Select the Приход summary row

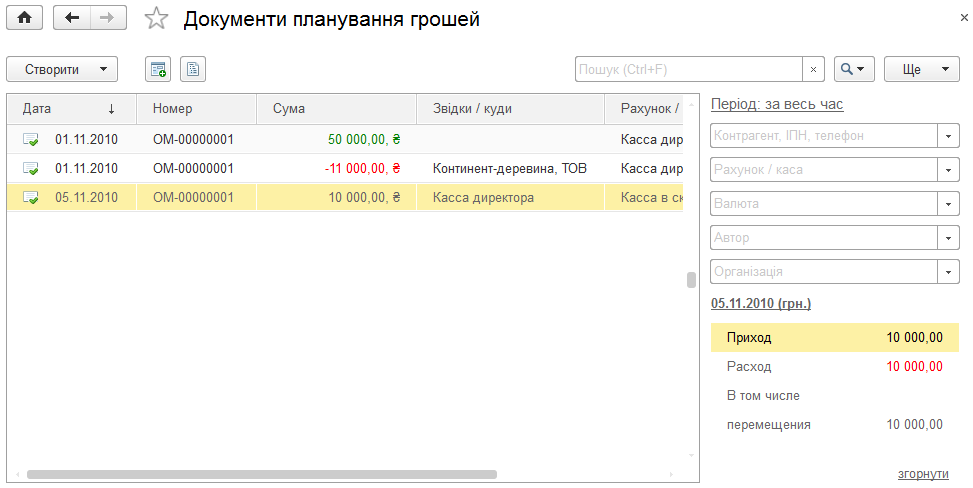(835, 338)
